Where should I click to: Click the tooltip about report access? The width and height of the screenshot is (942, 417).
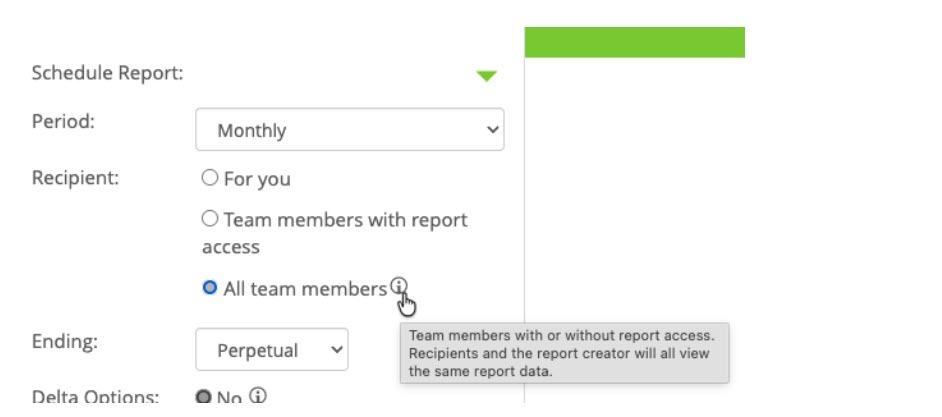(564, 353)
